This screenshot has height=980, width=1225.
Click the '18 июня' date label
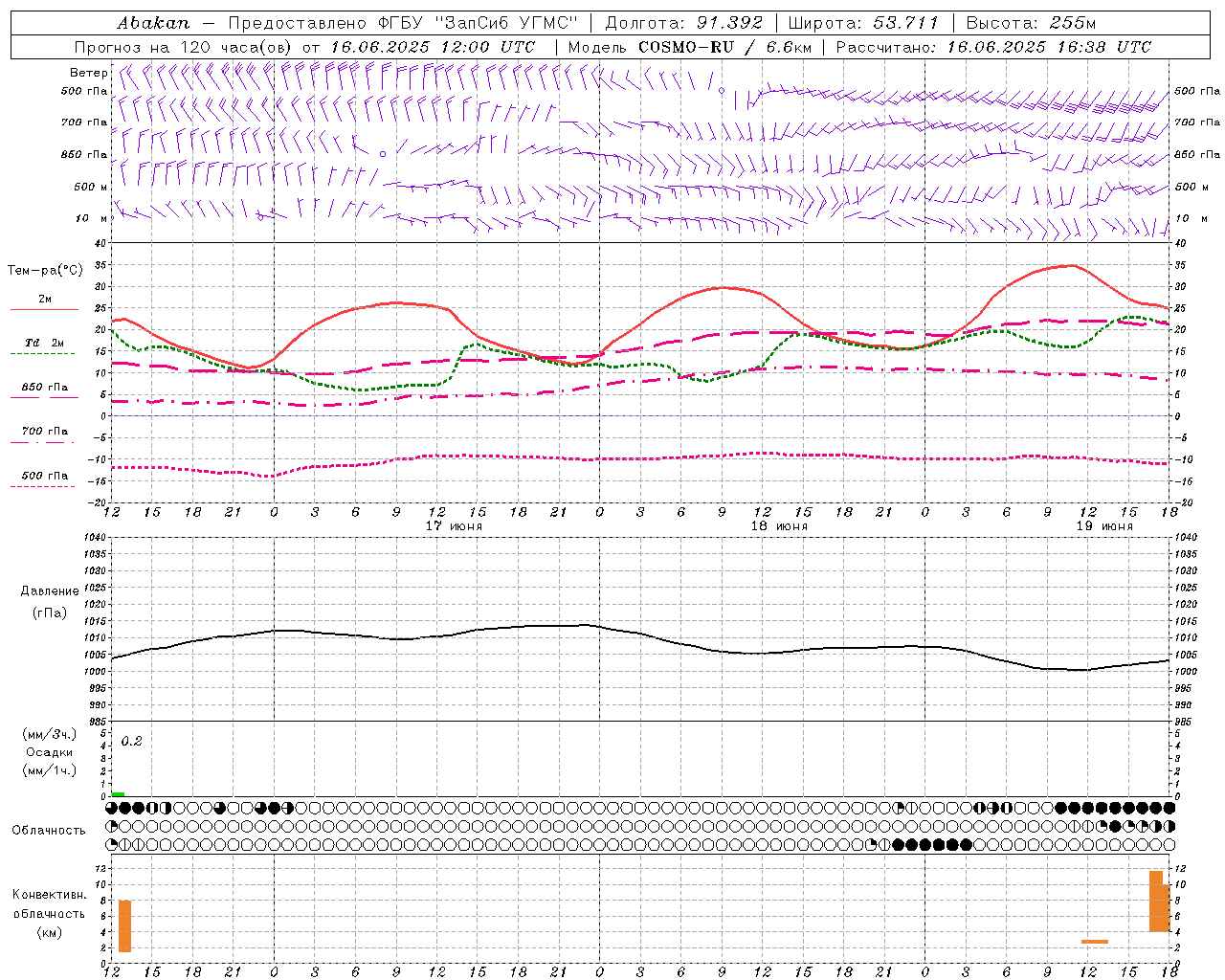779,526
